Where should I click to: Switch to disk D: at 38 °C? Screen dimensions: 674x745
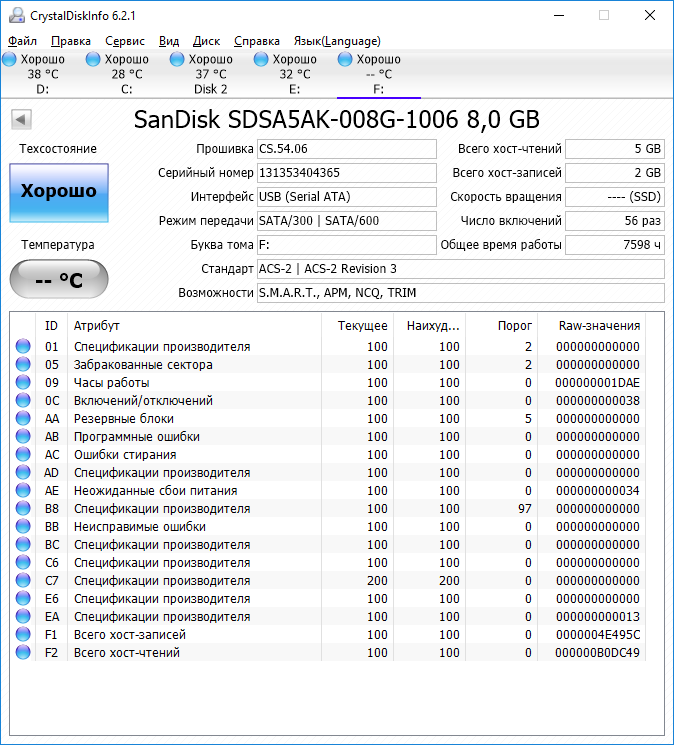click(42, 74)
